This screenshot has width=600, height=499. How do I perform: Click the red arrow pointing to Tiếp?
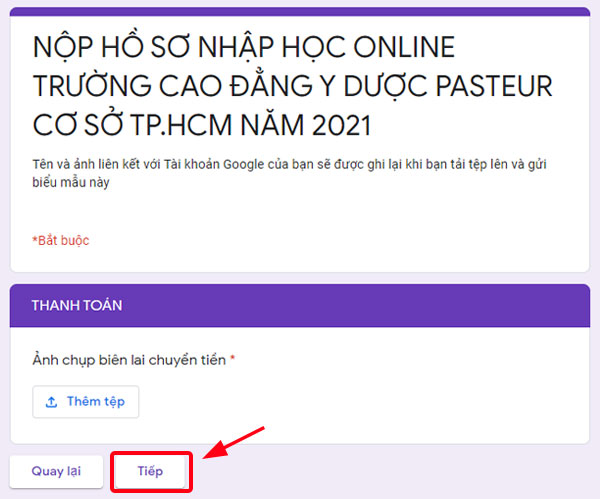pyautogui.click(x=234, y=444)
